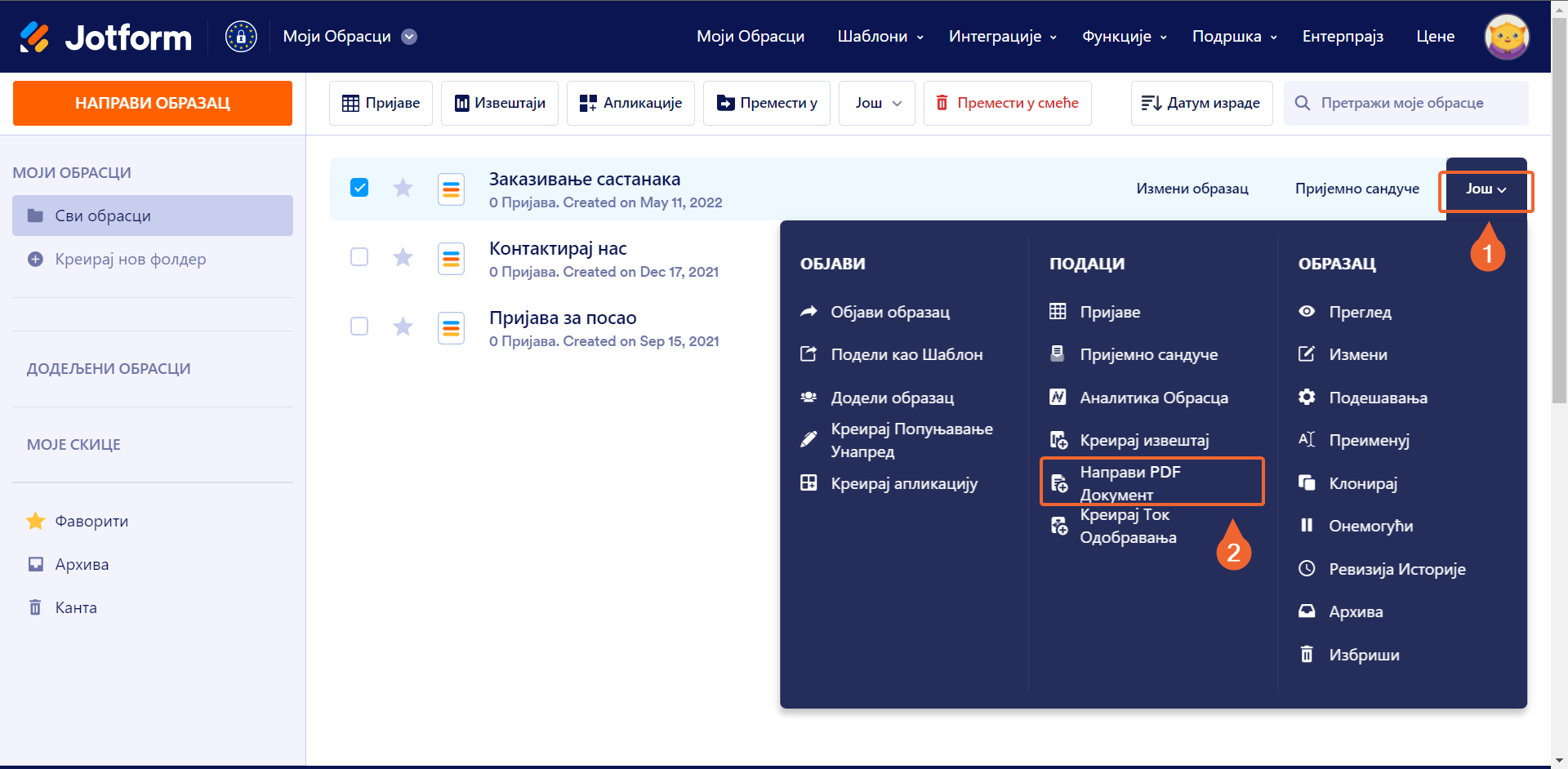1568x769 pixels.
Task: Click the Премести у смеће button
Action: click(1008, 103)
